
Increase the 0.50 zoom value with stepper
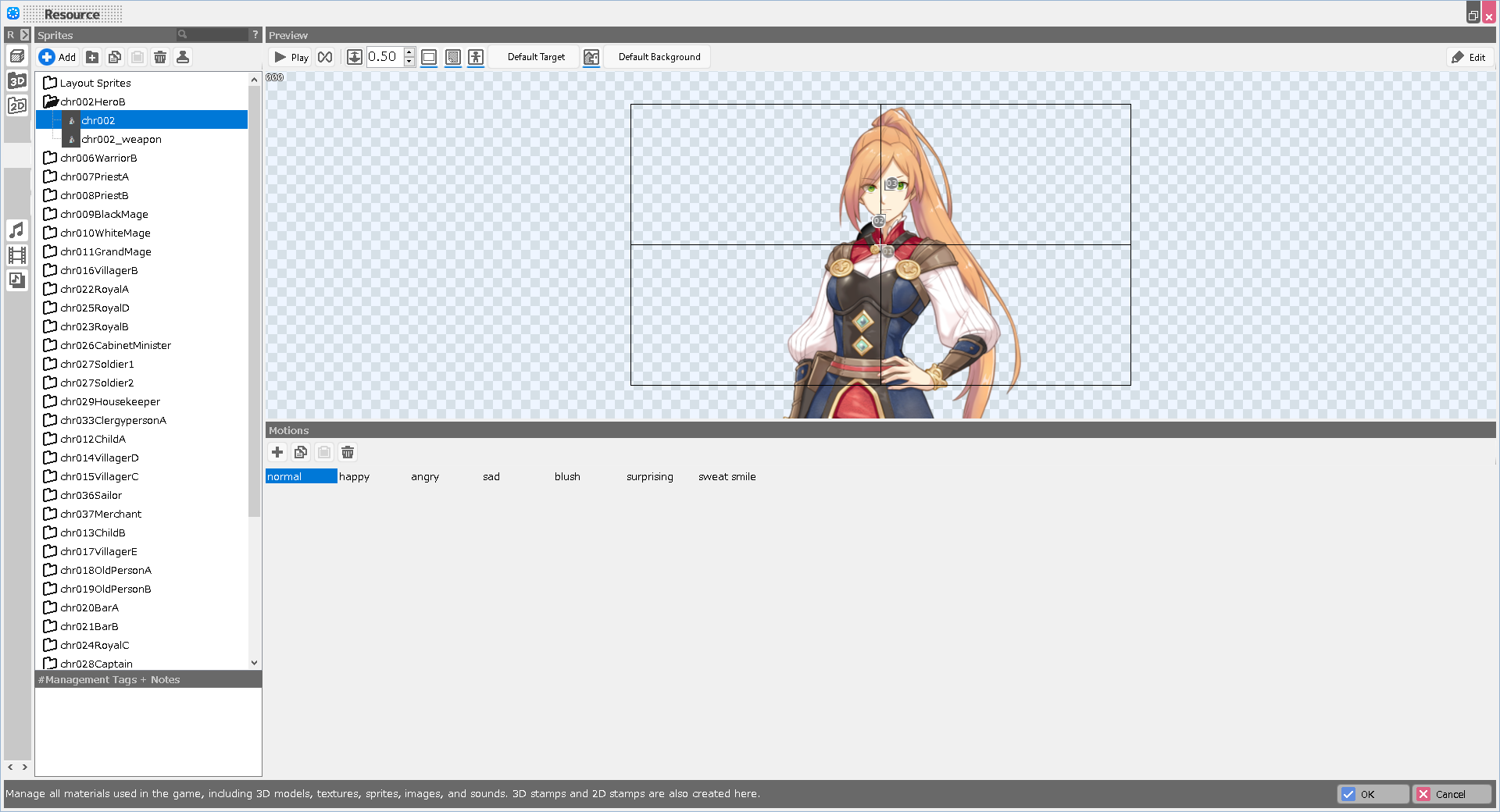(409, 52)
